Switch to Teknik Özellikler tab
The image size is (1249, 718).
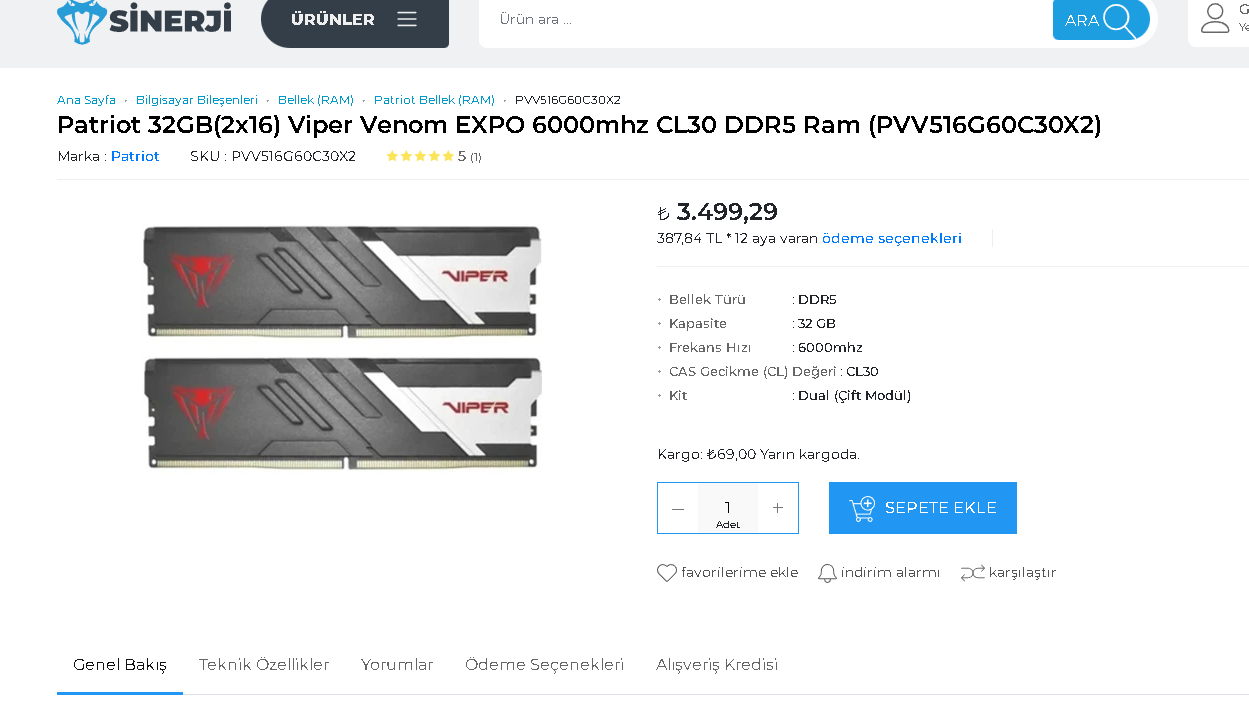click(x=264, y=665)
